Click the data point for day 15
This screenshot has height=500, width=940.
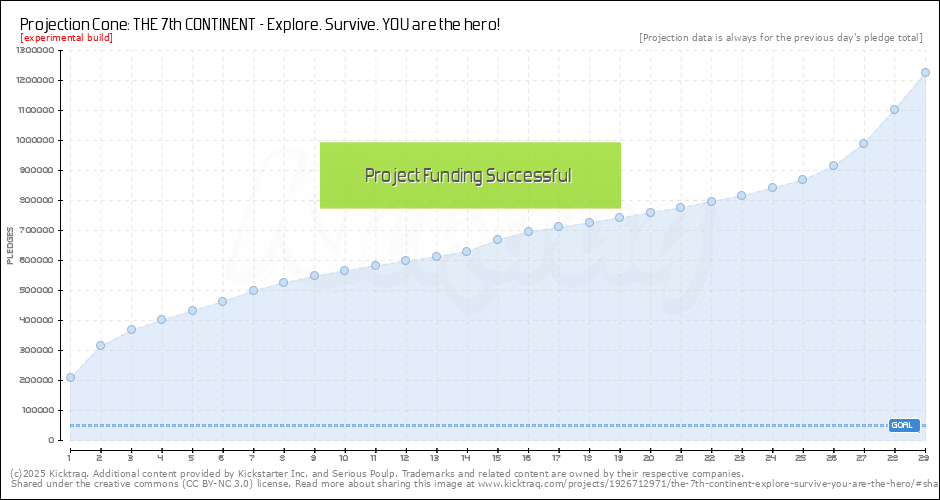coord(497,239)
